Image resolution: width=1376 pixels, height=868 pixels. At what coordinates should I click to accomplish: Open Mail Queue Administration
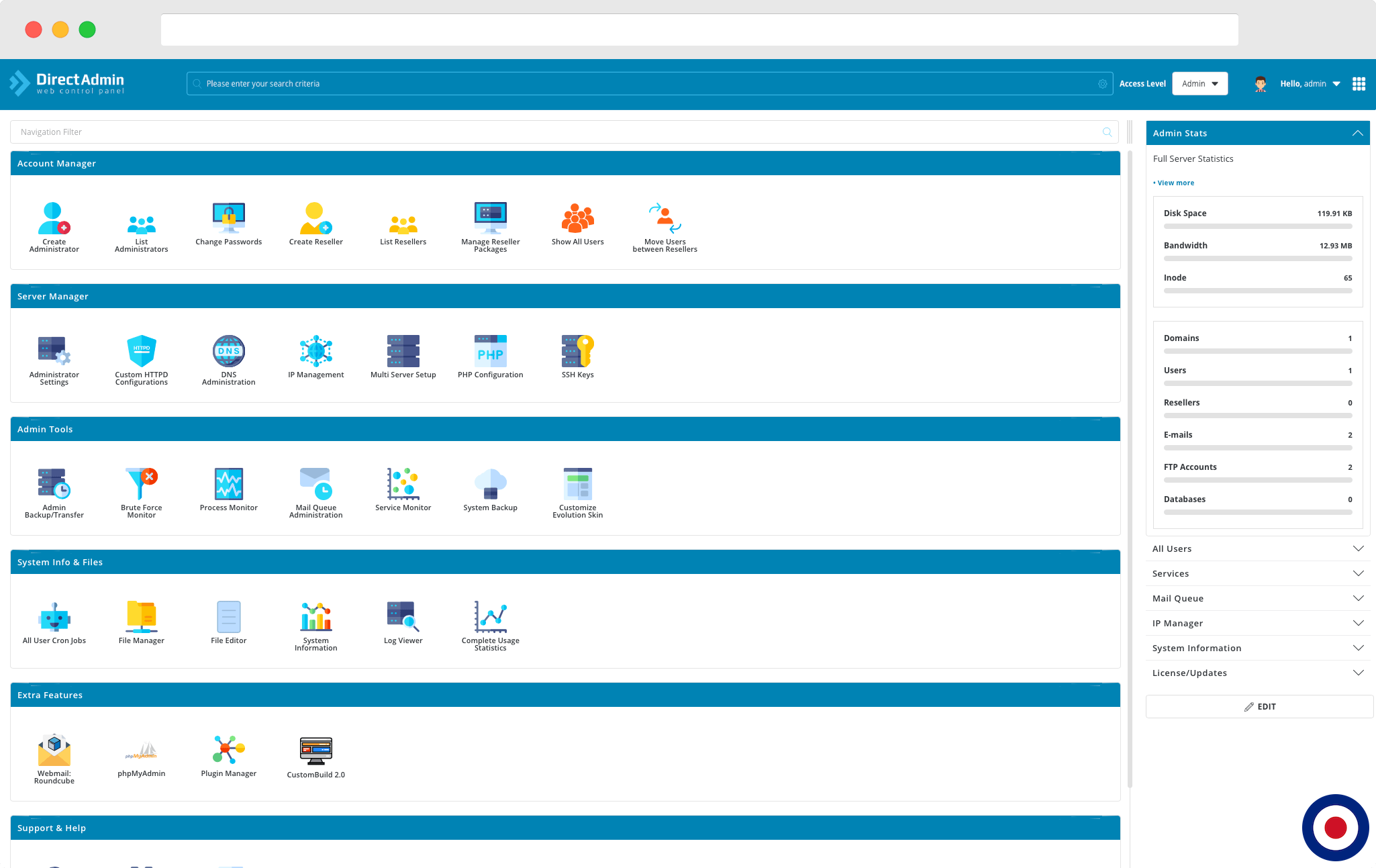coord(315,490)
